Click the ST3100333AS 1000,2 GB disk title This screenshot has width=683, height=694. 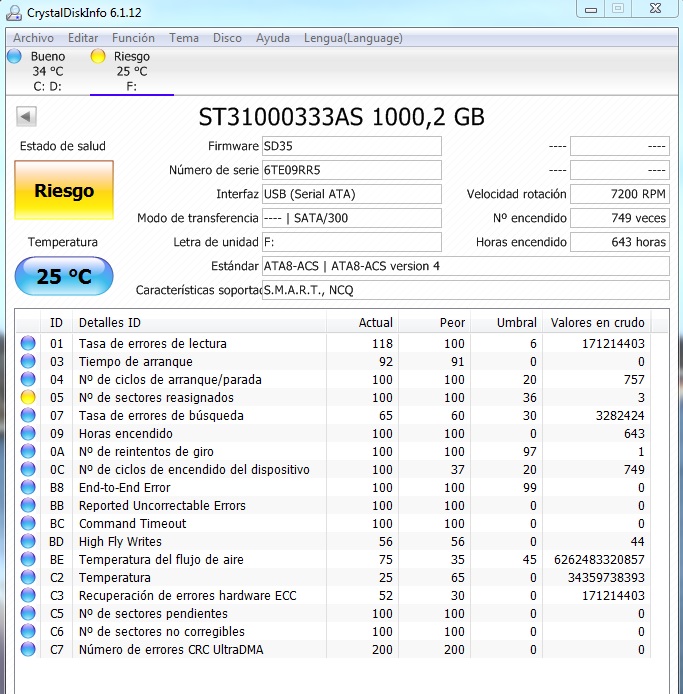point(341,117)
